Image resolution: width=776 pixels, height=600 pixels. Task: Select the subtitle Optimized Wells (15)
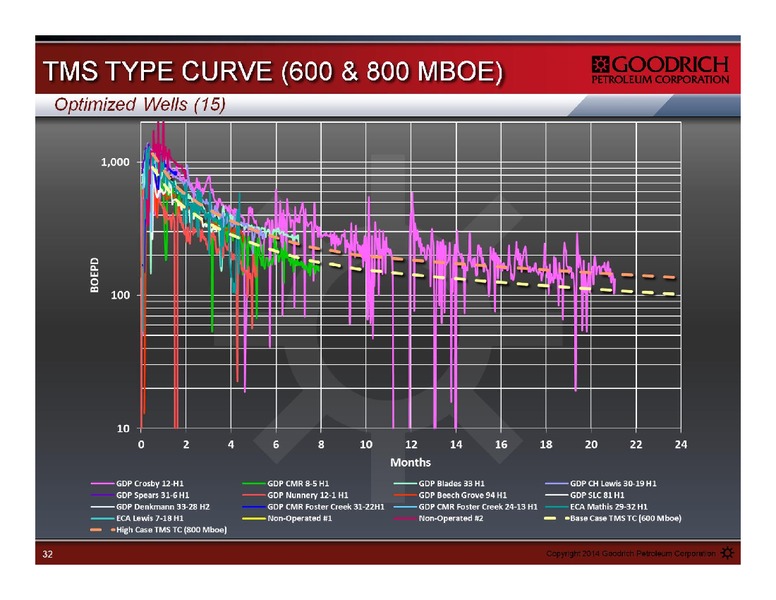(140, 104)
